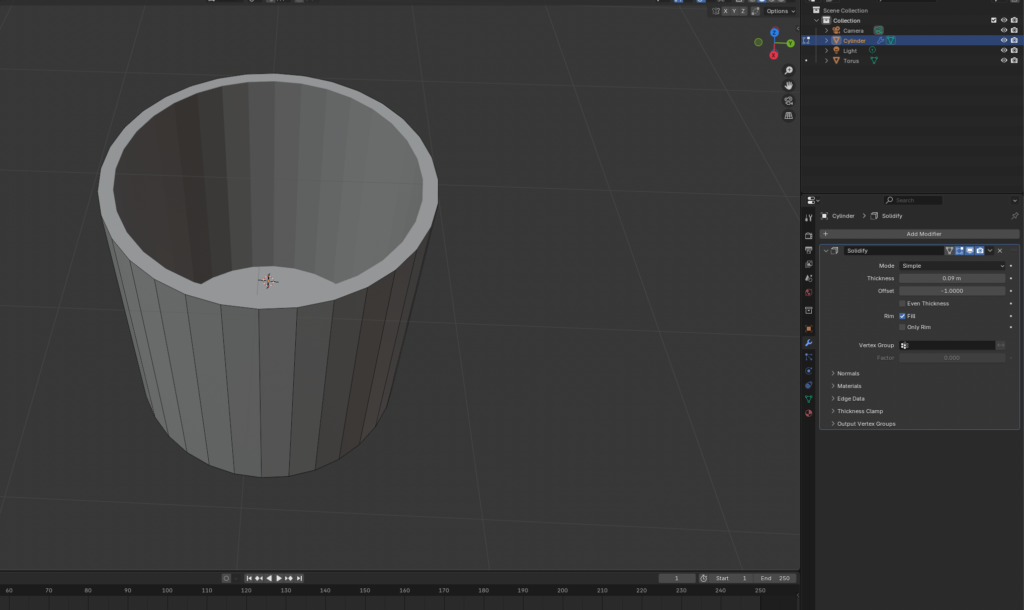The width and height of the screenshot is (1024, 610).
Task: Hide the Torus in the viewport
Action: coord(1003,61)
